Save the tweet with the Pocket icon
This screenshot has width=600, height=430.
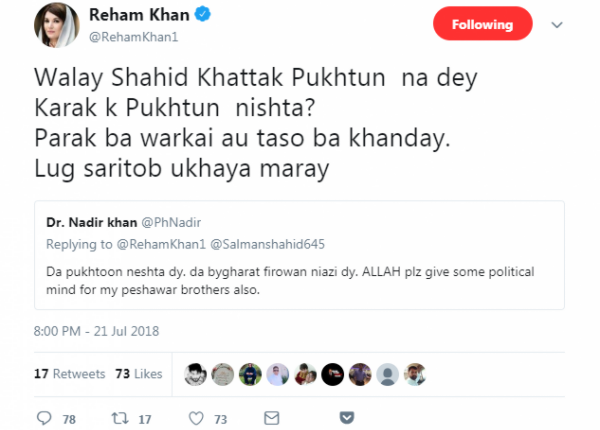click(x=346, y=418)
